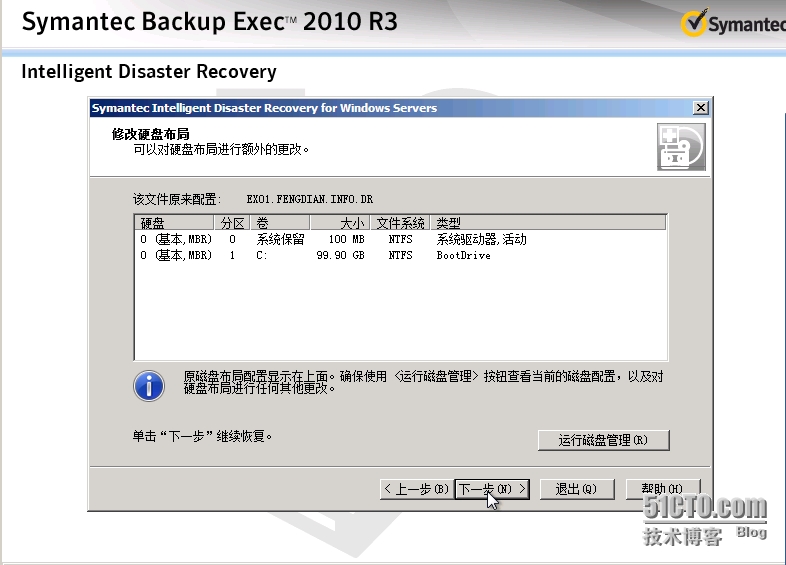
Task: Click the Symantec checkmark logo
Action: pyautogui.click(x=695, y=23)
